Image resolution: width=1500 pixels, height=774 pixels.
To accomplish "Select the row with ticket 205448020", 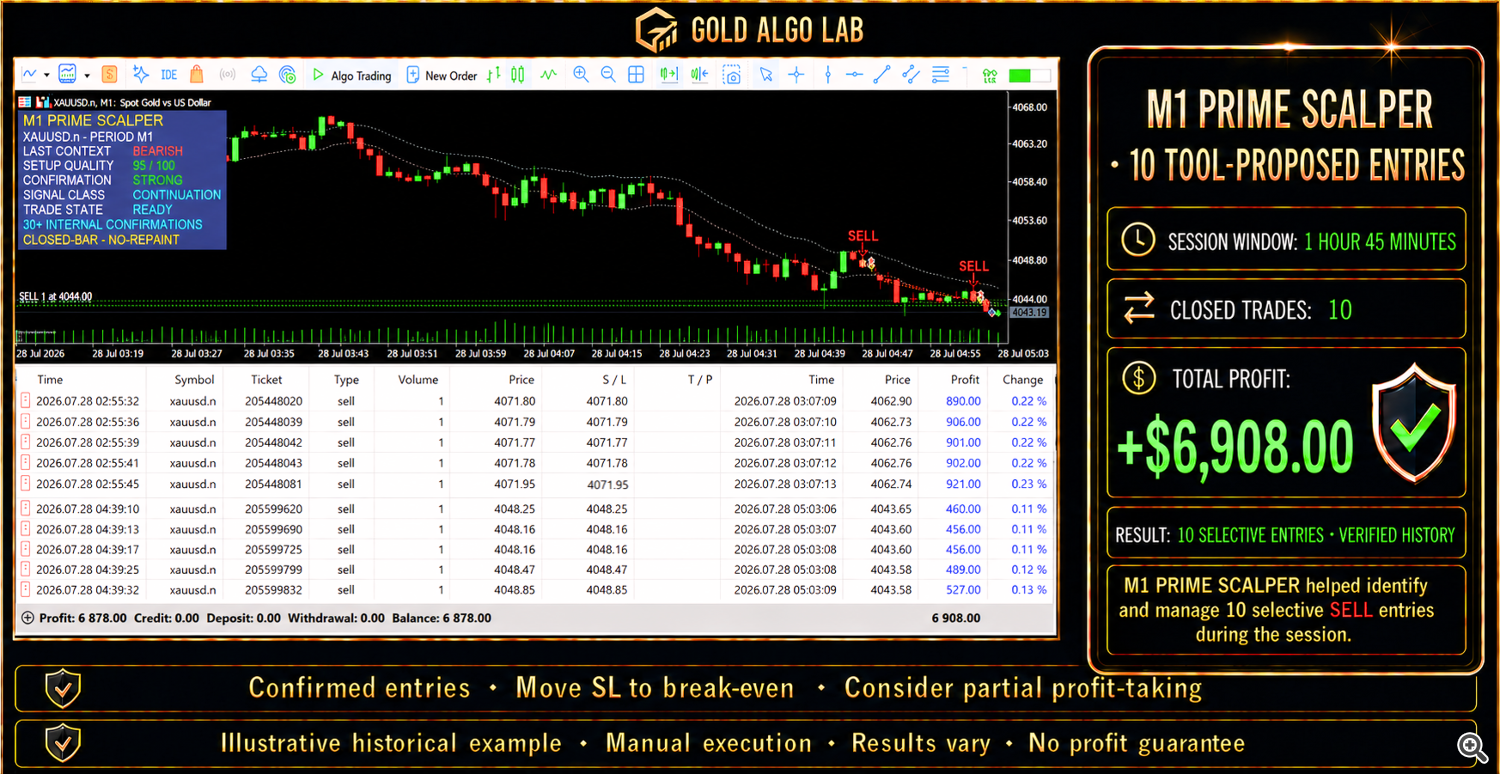I will pos(535,401).
